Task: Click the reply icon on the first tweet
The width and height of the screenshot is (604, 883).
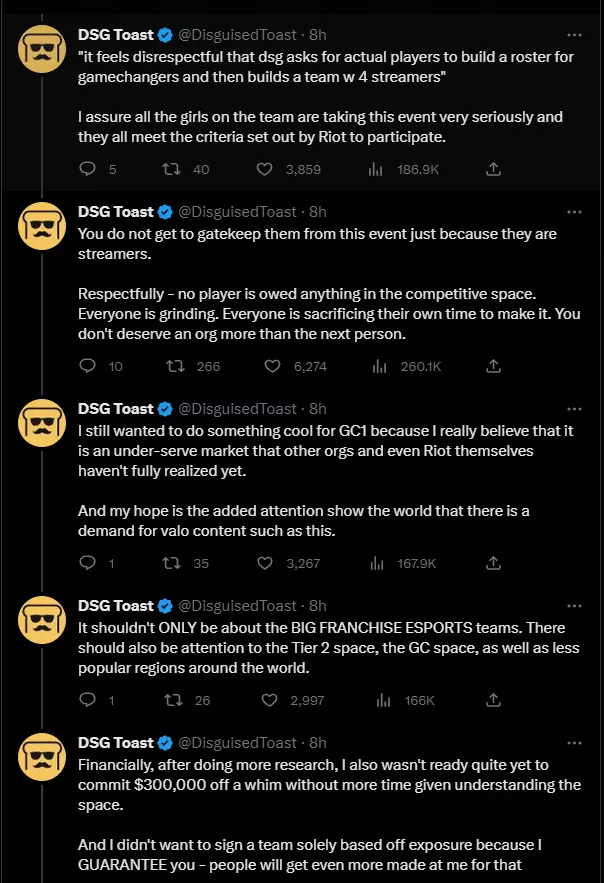Action: point(88,169)
